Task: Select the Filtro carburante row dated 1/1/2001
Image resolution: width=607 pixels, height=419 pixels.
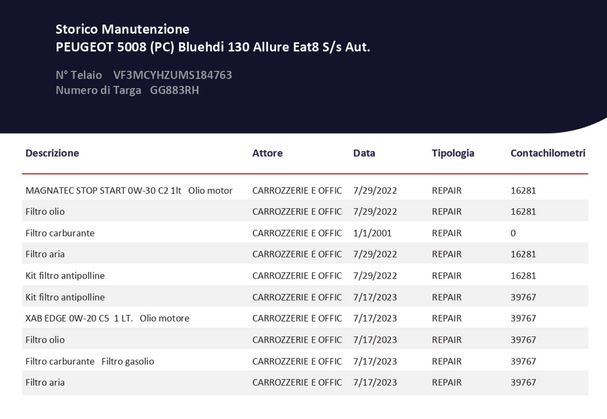Action: click(x=305, y=233)
